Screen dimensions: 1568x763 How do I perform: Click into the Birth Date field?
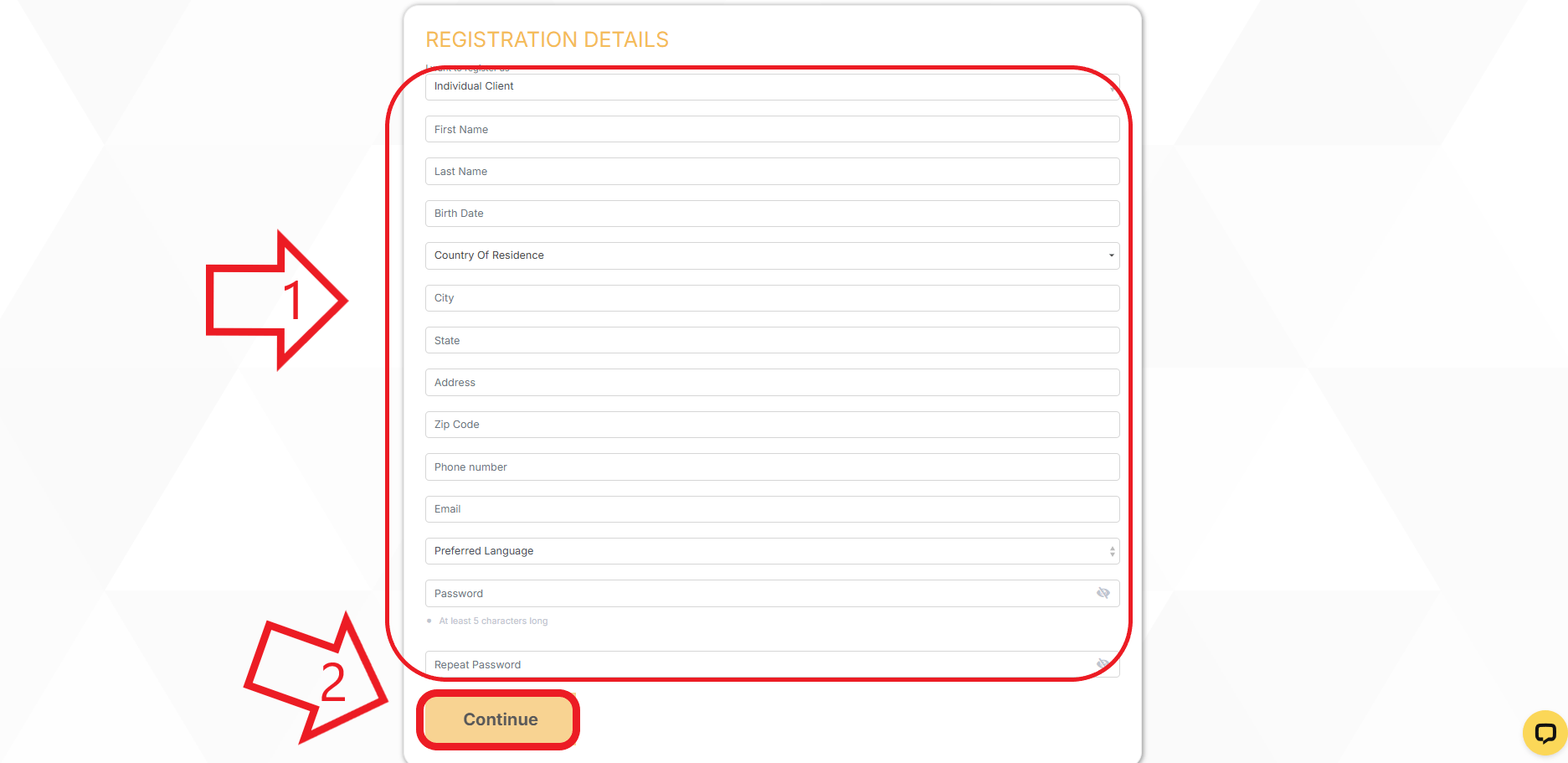click(772, 214)
